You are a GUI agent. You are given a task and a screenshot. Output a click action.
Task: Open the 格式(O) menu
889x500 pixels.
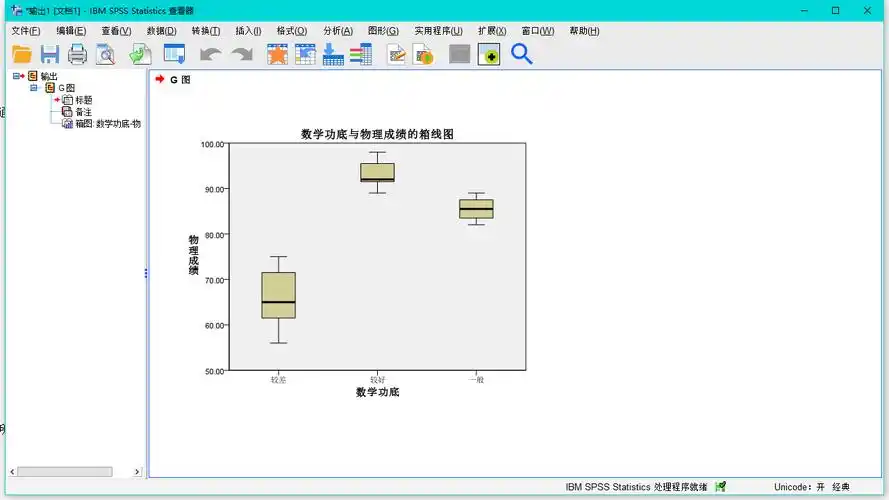pyautogui.click(x=292, y=31)
